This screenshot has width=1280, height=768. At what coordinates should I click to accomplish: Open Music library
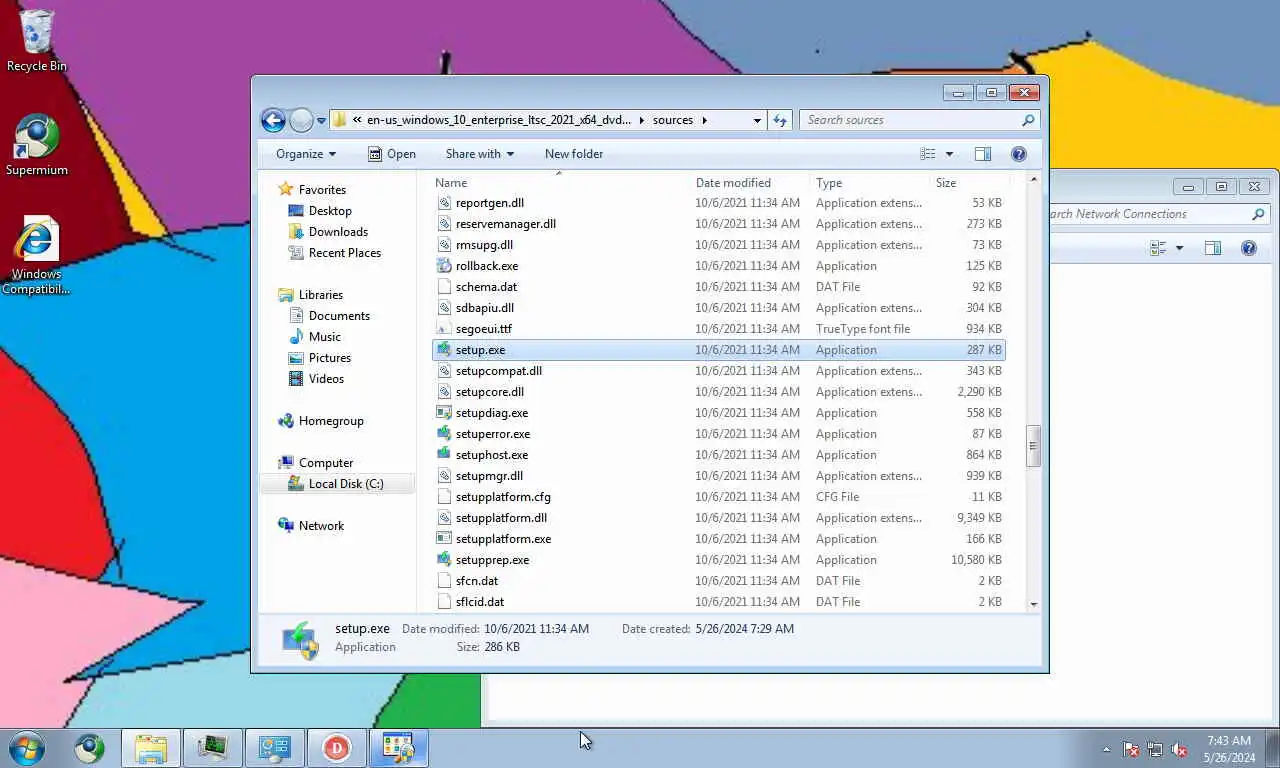(324, 337)
